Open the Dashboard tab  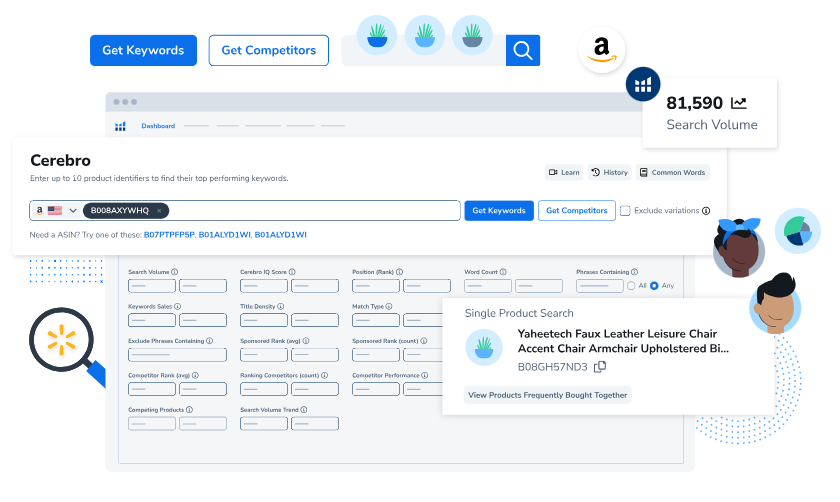pyautogui.click(x=158, y=126)
